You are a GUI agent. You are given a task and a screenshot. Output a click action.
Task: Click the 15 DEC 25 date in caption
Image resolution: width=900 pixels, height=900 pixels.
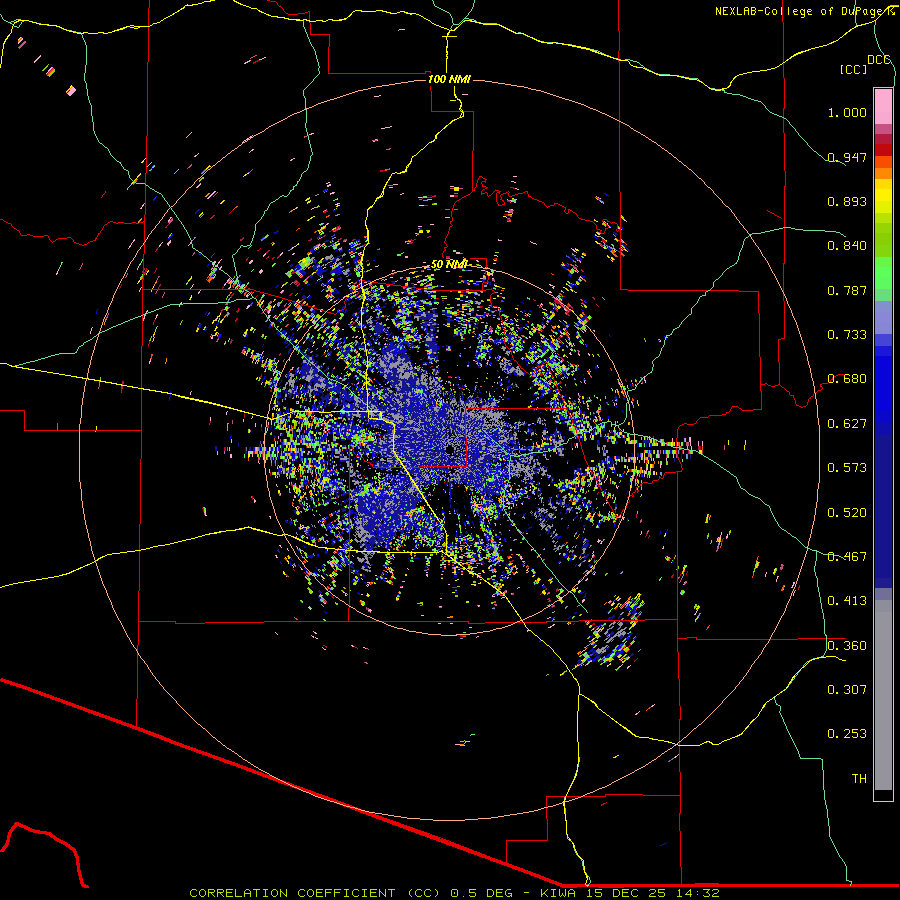tap(625, 893)
